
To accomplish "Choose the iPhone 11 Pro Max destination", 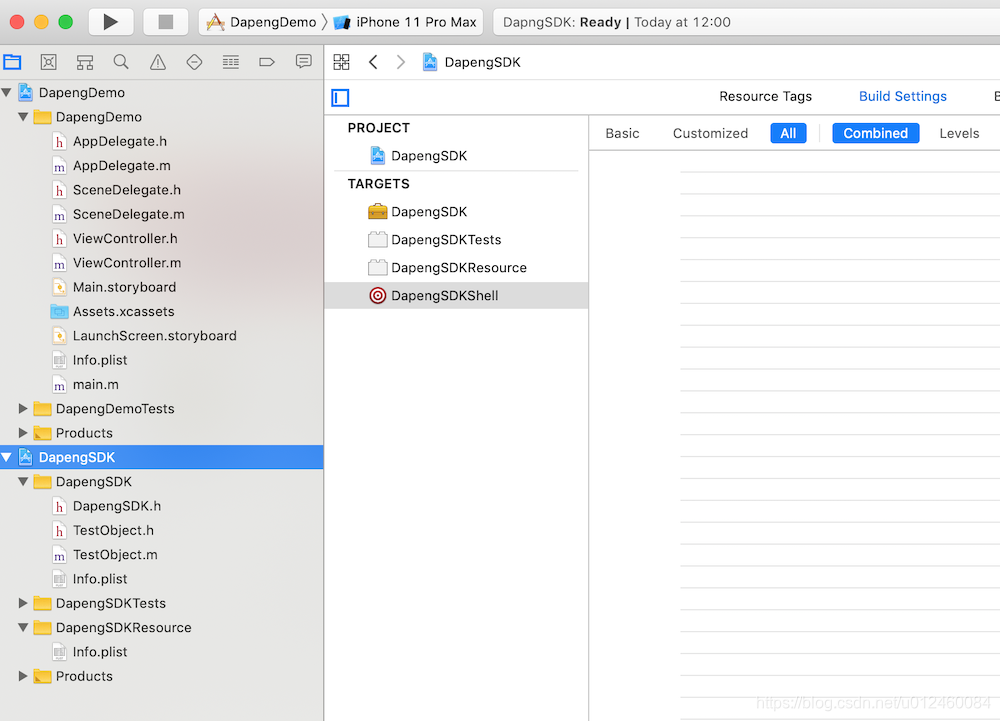I will (x=406, y=22).
